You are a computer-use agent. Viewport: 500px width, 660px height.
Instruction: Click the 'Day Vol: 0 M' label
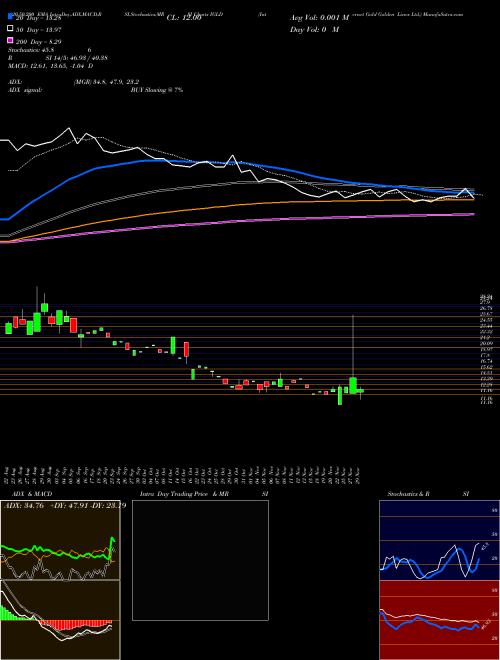(314, 29)
